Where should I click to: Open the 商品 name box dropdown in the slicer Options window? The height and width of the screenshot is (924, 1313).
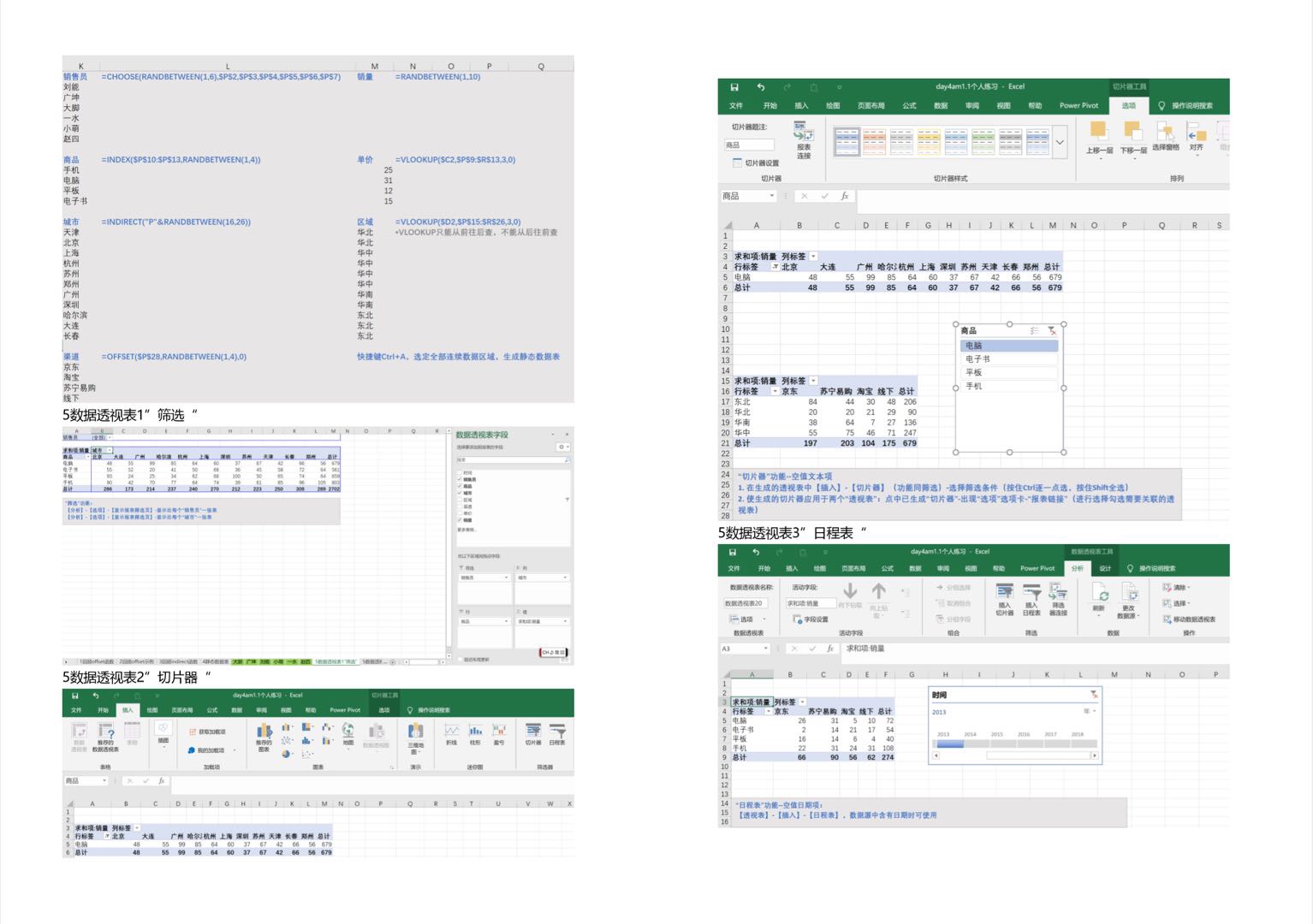pos(772,196)
